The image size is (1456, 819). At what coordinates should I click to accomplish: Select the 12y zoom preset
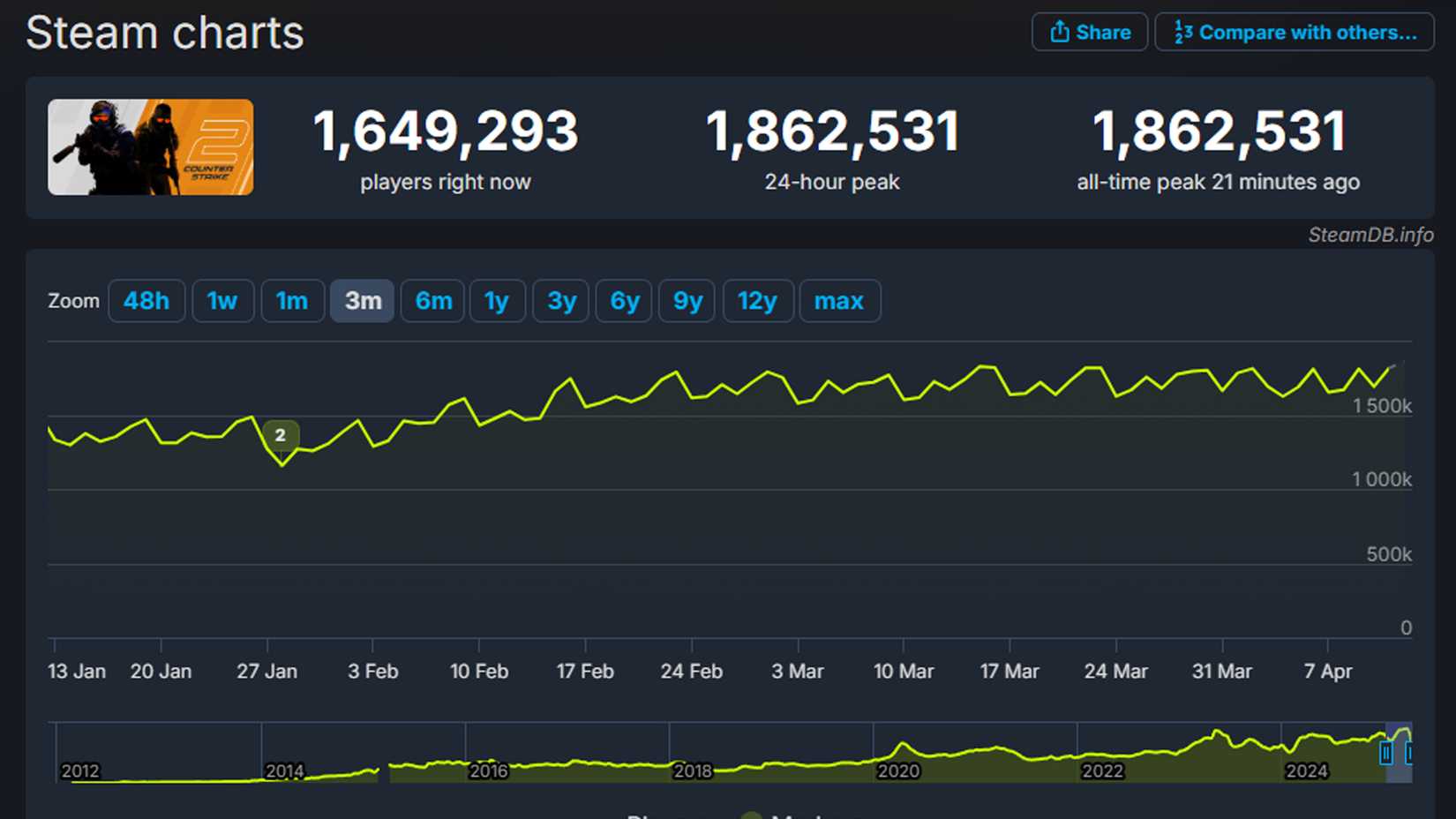[x=757, y=300]
